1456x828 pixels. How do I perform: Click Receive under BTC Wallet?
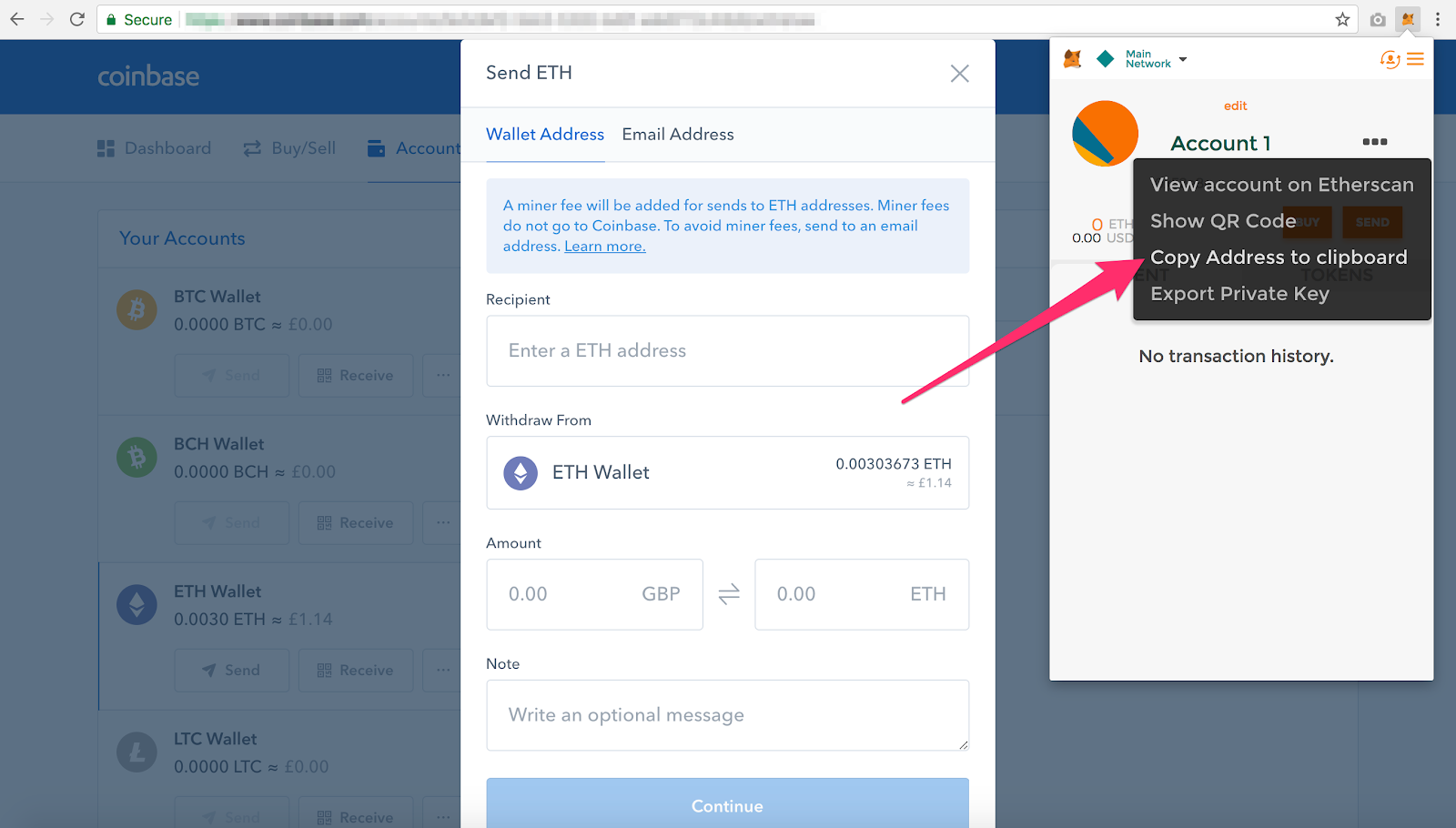click(356, 376)
